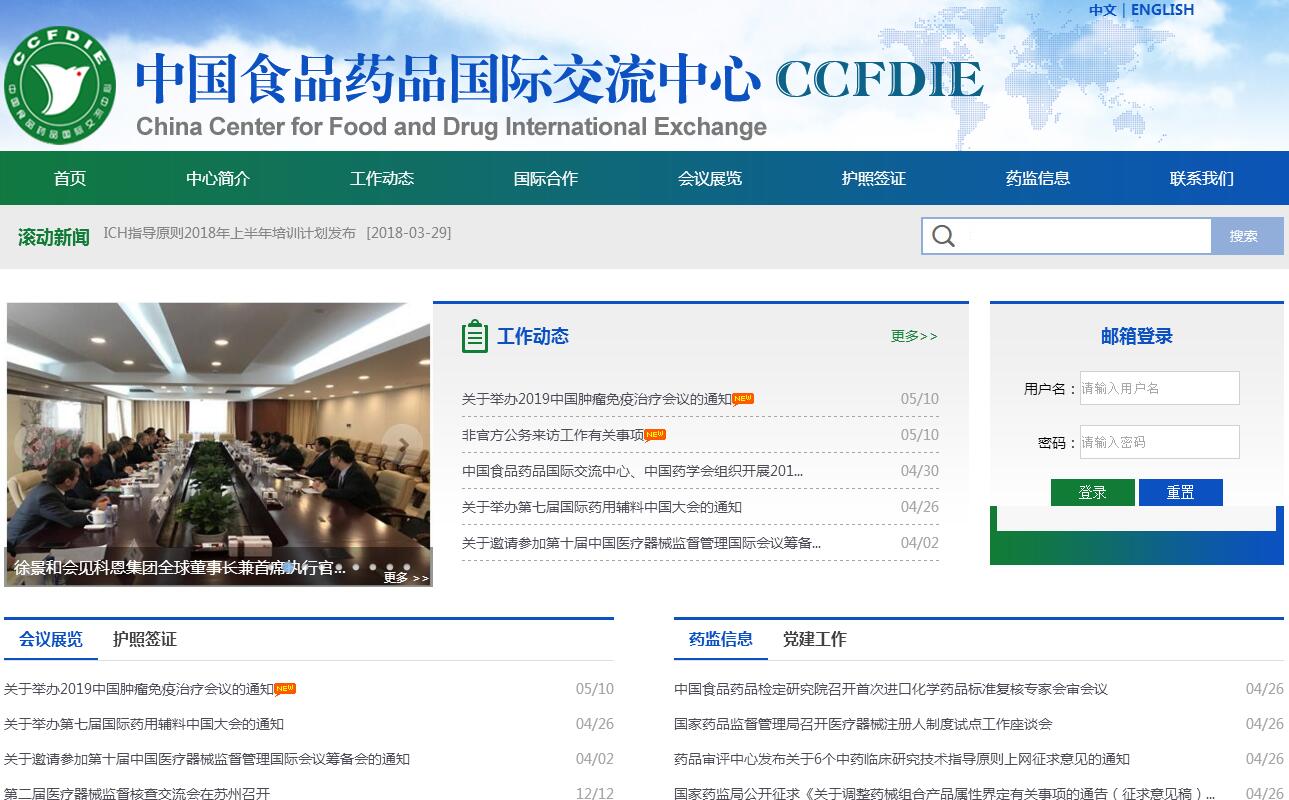The width and height of the screenshot is (1289, 800).
Task: Click the CCFDIE green bird logo
Action: (60, 84)
